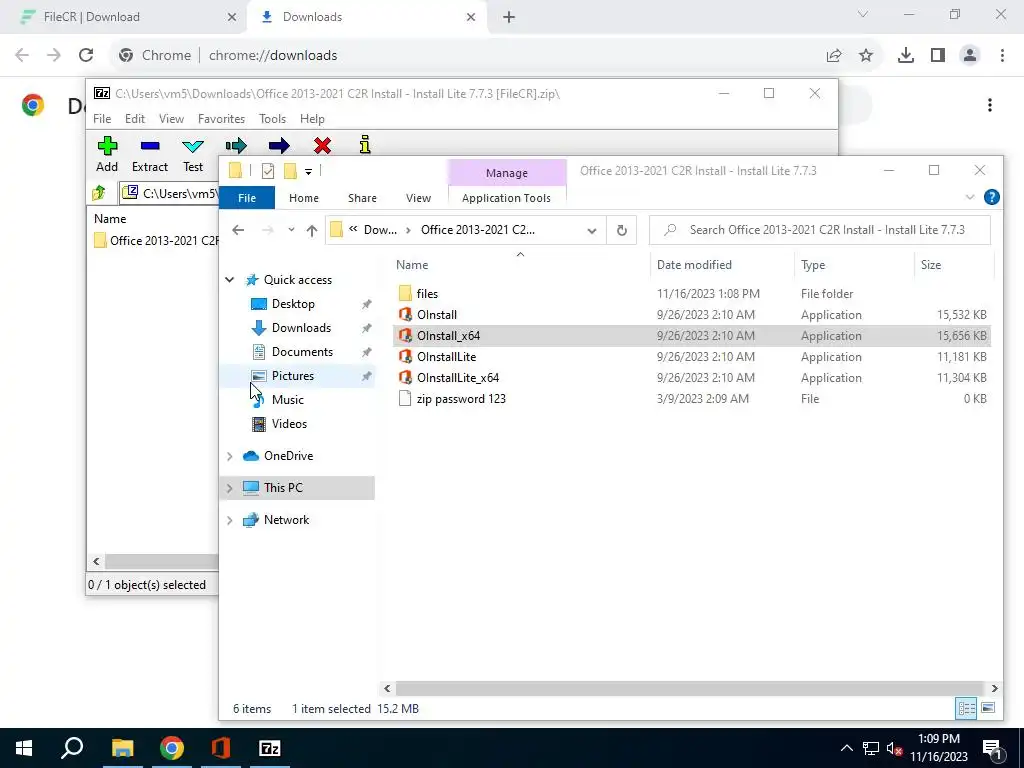Open Explorer File tab
Image resolution: width=1024 pixels, height=768 pixels.
(x=247, y=198)
